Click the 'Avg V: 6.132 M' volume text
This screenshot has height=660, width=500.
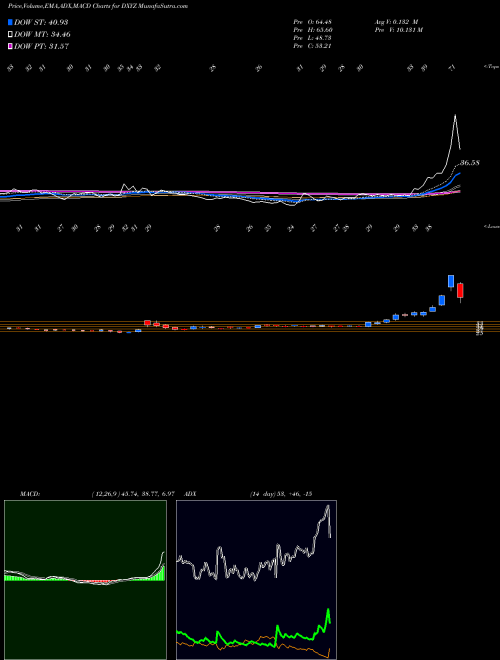pos(395,22)
